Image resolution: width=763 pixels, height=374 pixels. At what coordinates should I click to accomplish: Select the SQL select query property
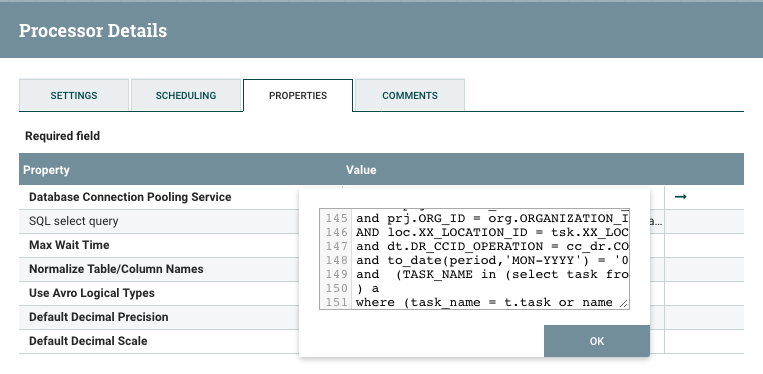click(x=73, y=221)
